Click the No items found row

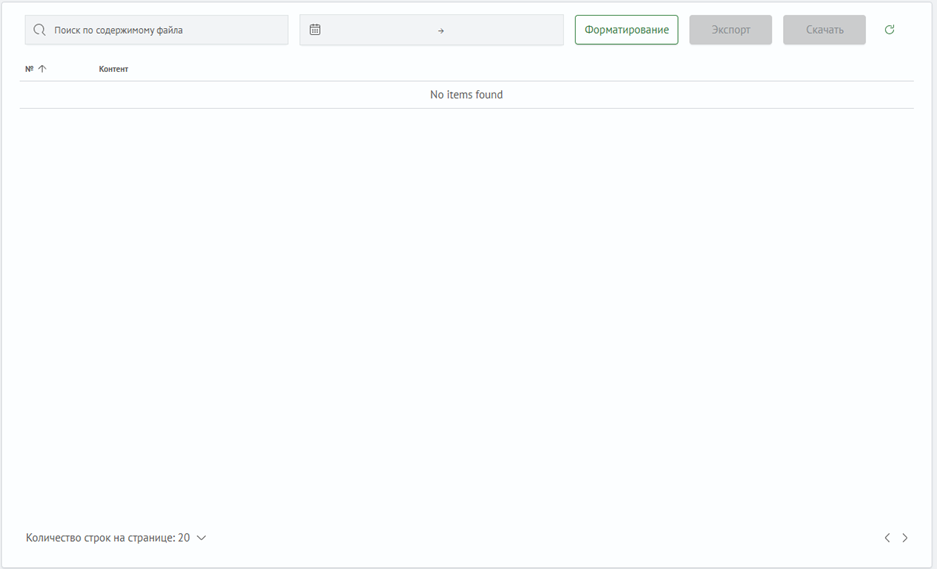(x=466, y=95)
